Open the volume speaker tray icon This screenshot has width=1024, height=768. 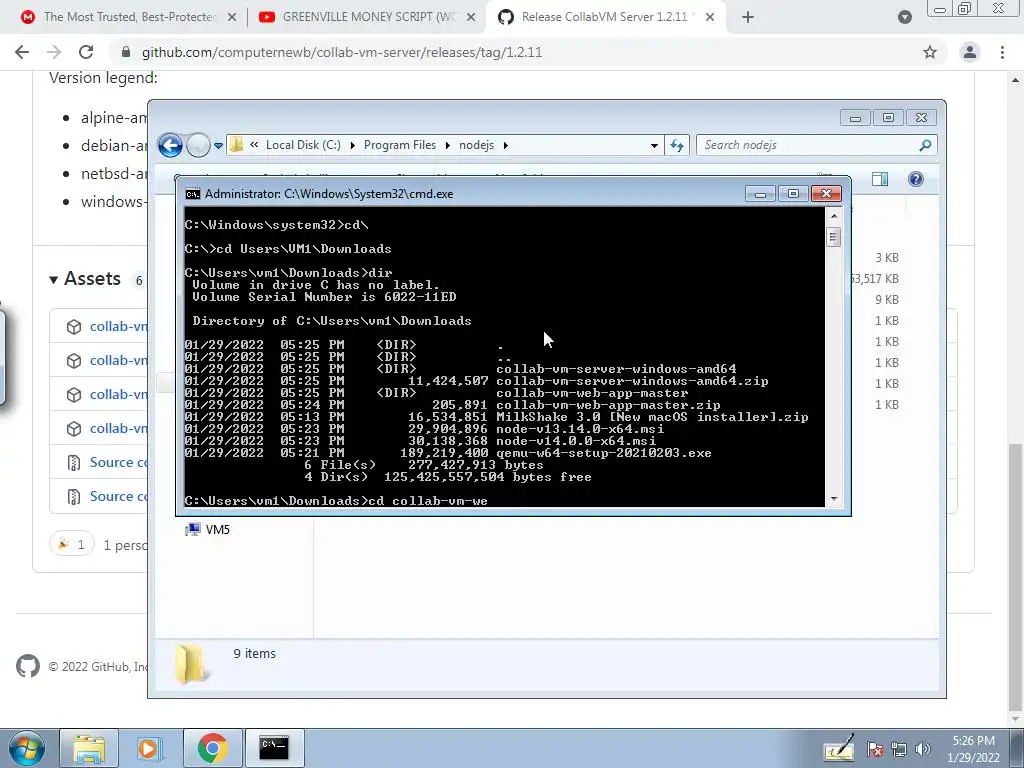tap(922, 749)
